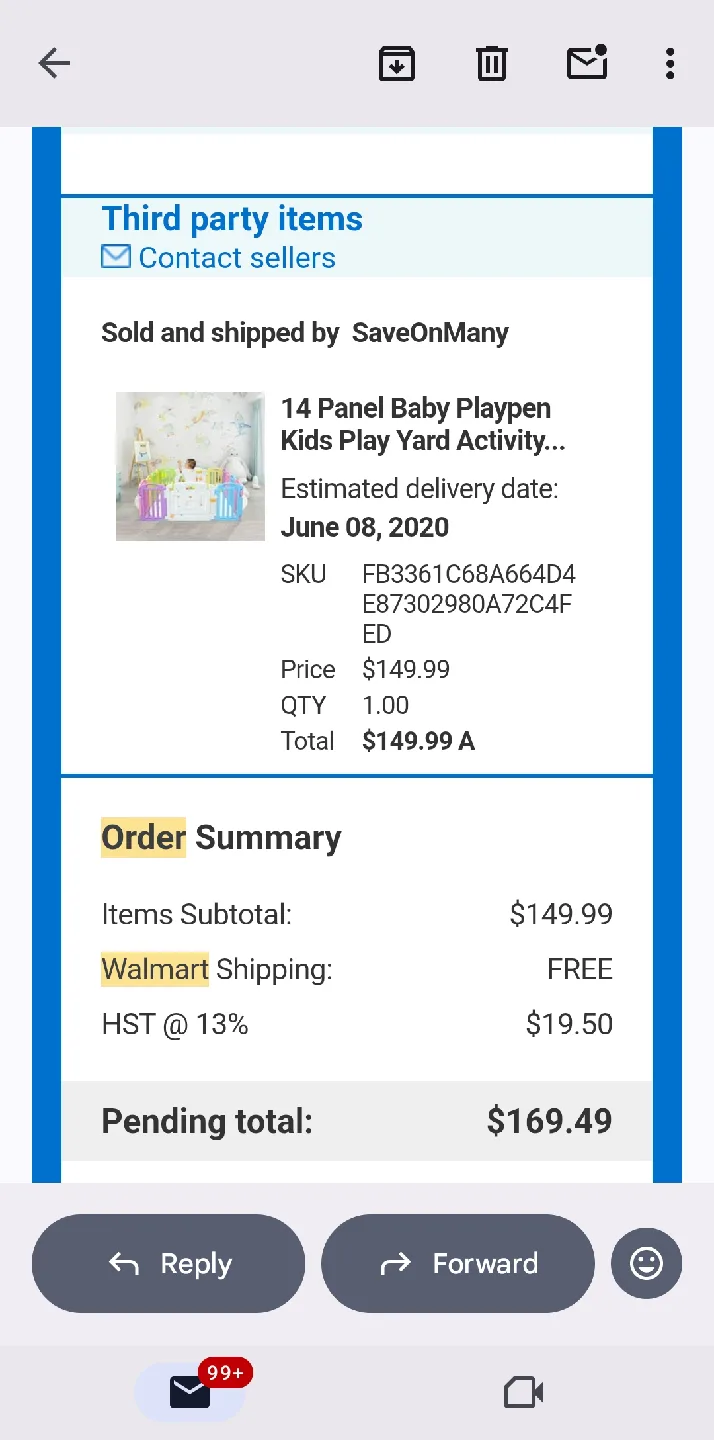Switch to the Mail tab with 99+ badge
The height and width of the screenshot is (1440, 714).
[190, 1390]
